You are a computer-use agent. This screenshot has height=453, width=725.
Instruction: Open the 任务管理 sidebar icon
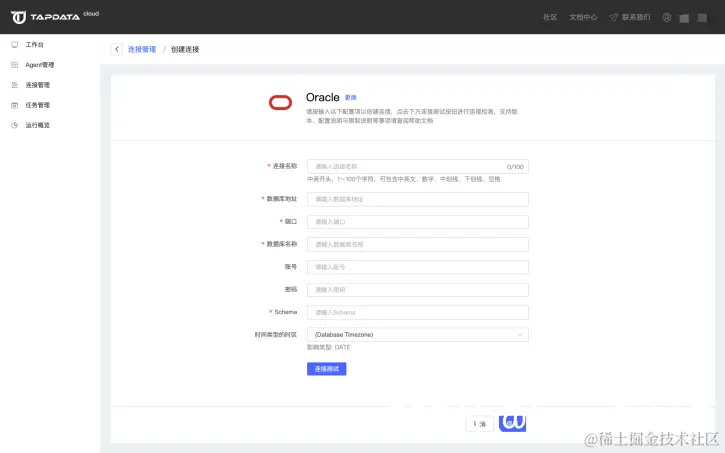coord(14,105)
